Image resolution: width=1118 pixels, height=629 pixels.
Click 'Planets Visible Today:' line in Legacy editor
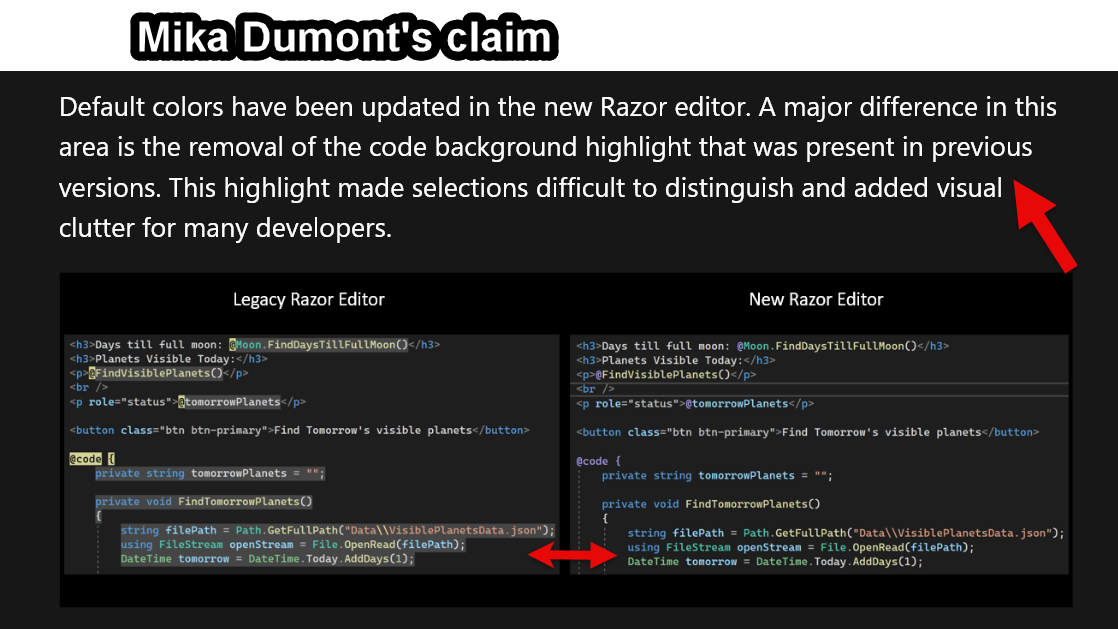pyautogui.click(x=168, y=359)
